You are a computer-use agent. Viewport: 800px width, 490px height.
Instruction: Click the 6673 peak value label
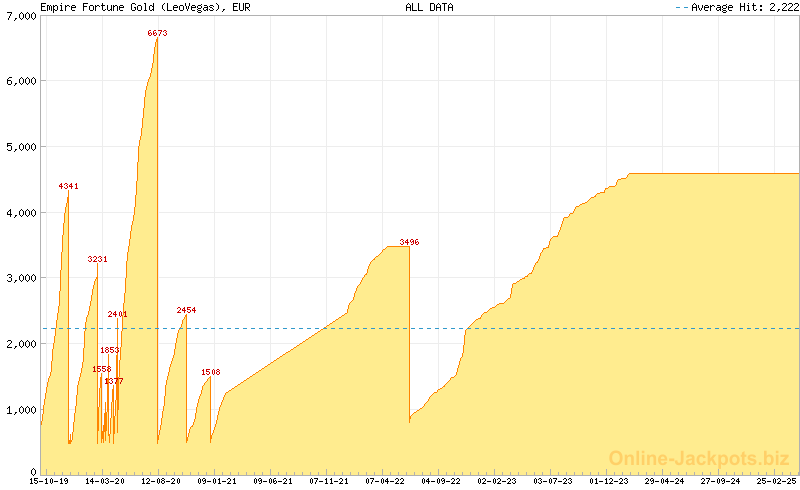pyautogui.click(x=157, y=33)
